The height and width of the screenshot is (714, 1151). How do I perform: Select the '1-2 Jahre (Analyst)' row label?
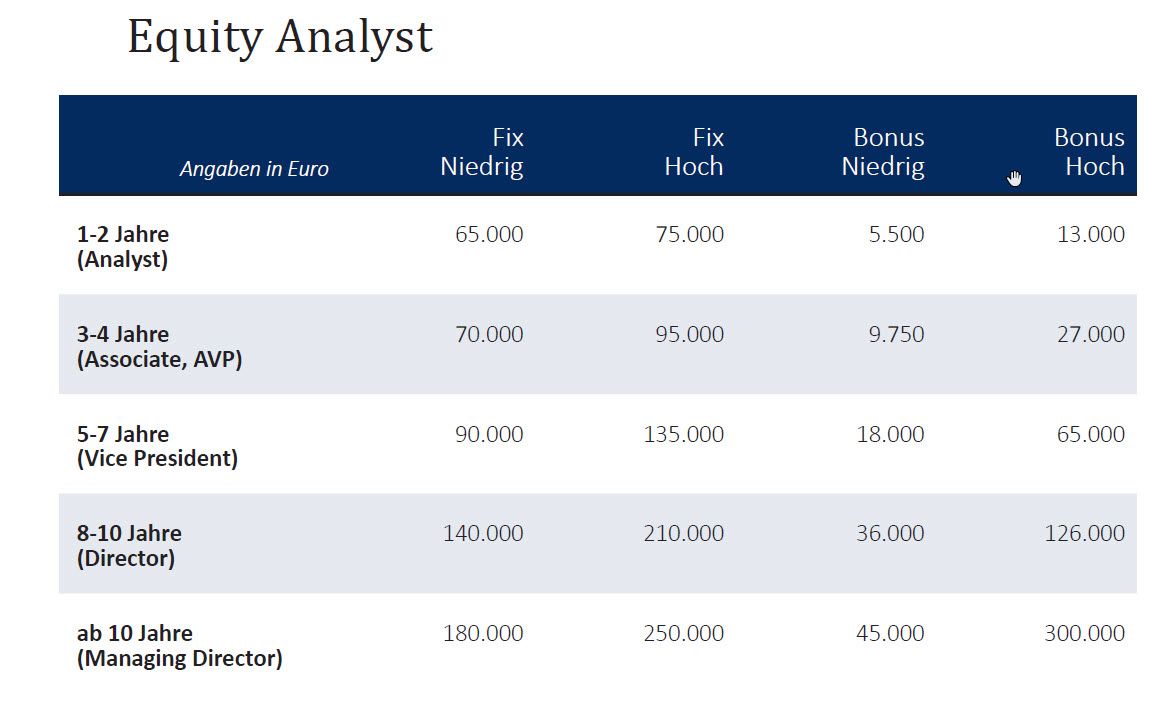(123, 247)
